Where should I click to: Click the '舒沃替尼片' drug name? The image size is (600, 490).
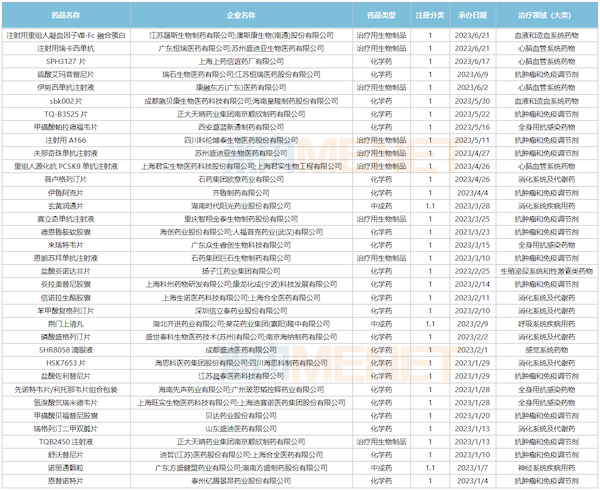(x=66, y=455)
